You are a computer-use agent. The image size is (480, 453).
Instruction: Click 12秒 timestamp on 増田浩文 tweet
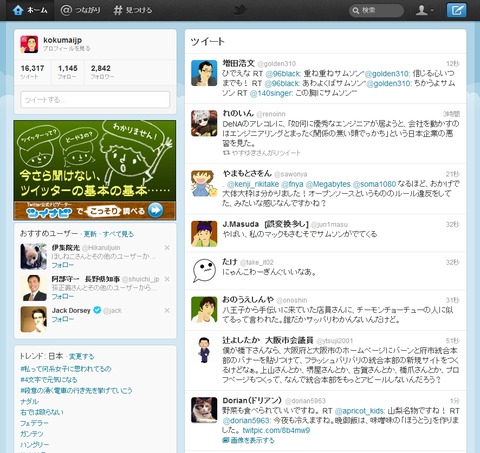pyautogui.click(x=453, y=63)
